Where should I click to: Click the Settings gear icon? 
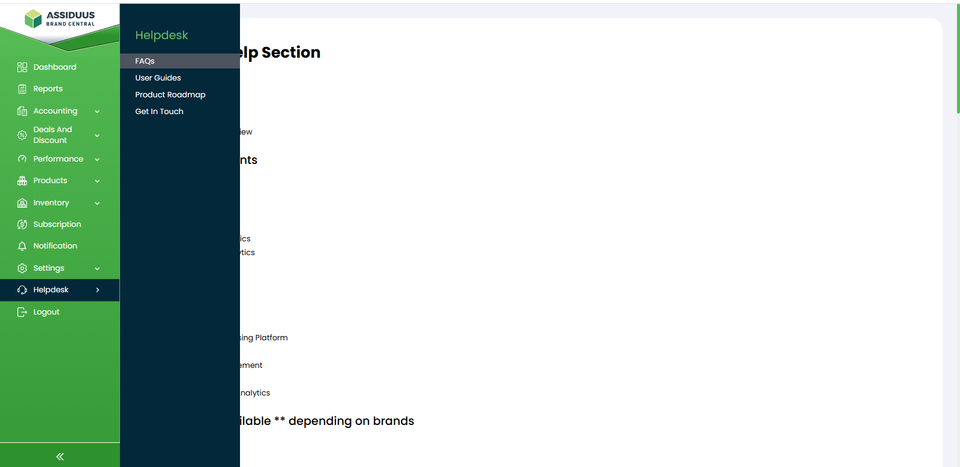pyautogui.click(x=22, y=268)
